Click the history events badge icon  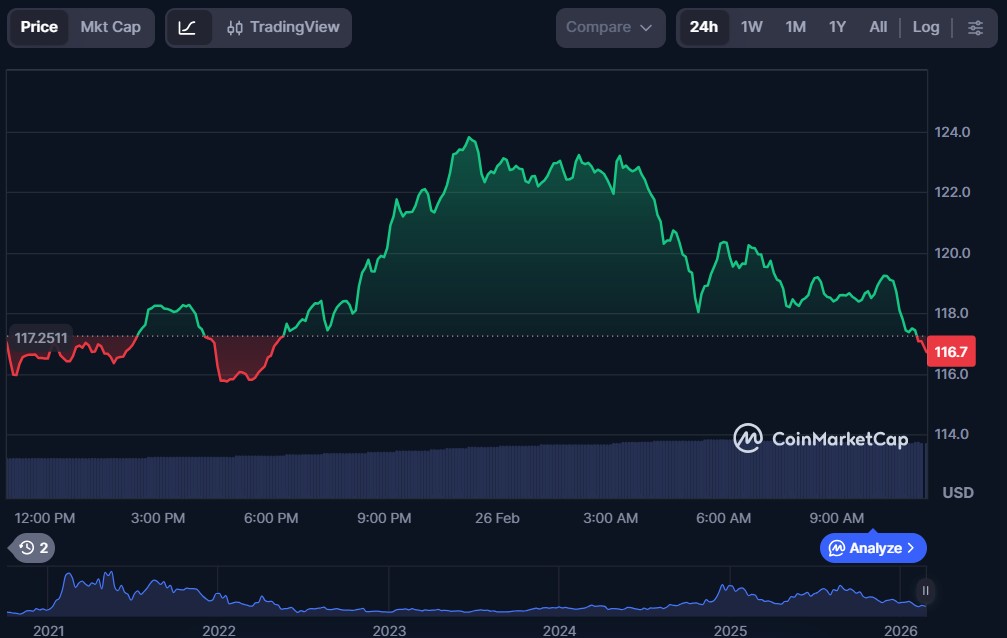pyautogui.click(x=33, y=547)
